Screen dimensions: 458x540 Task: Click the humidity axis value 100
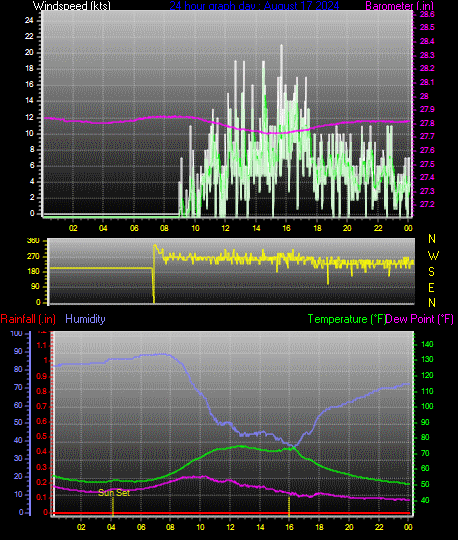17,333
